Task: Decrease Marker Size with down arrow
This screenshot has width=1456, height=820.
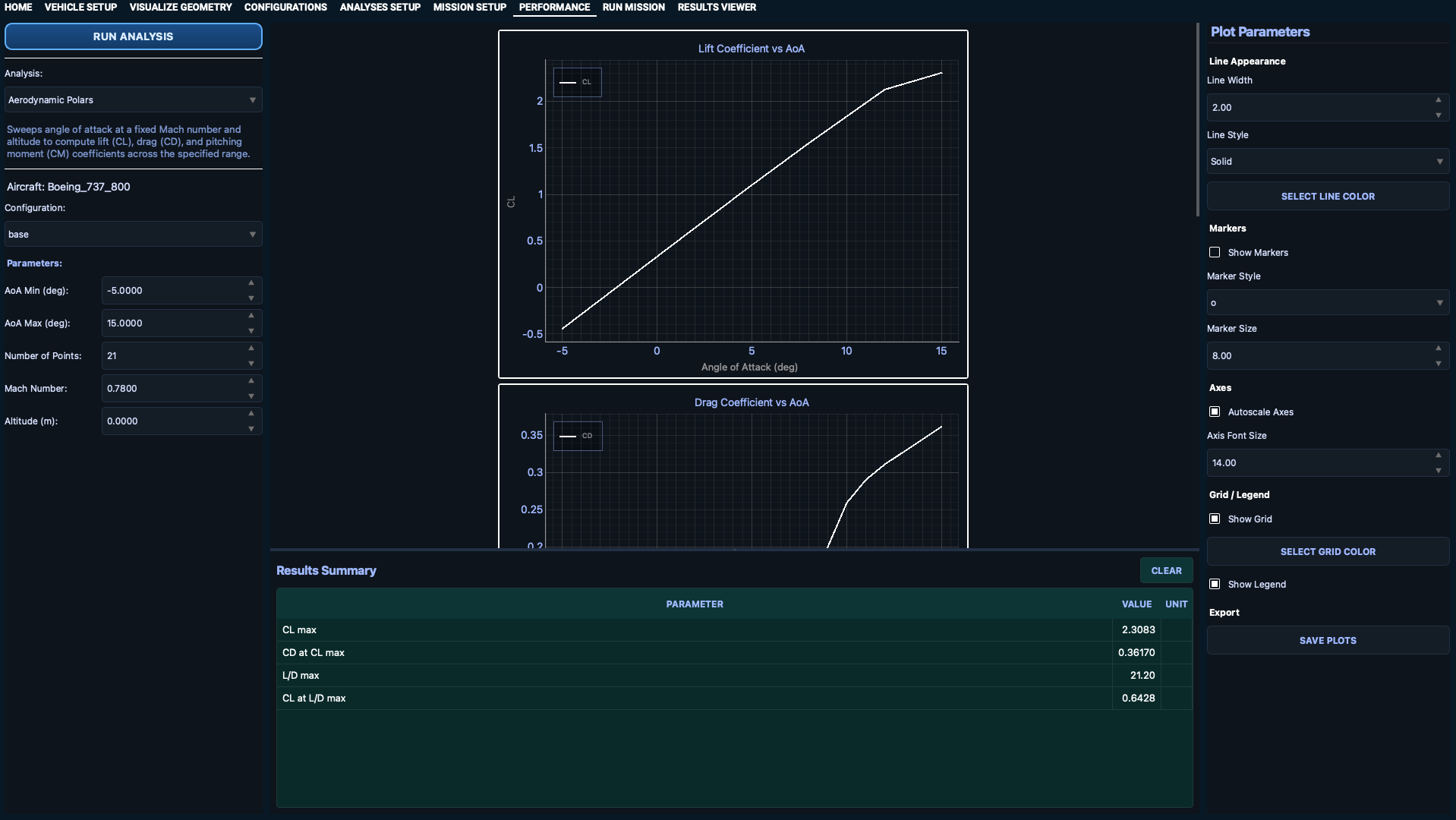Action: pos(1439,363)
